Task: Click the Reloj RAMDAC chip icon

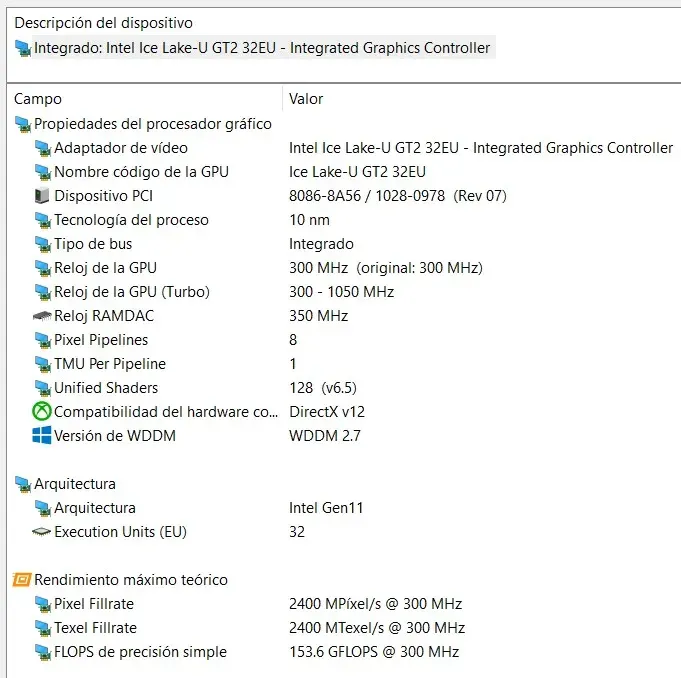Action: click(x=42, y=316)
